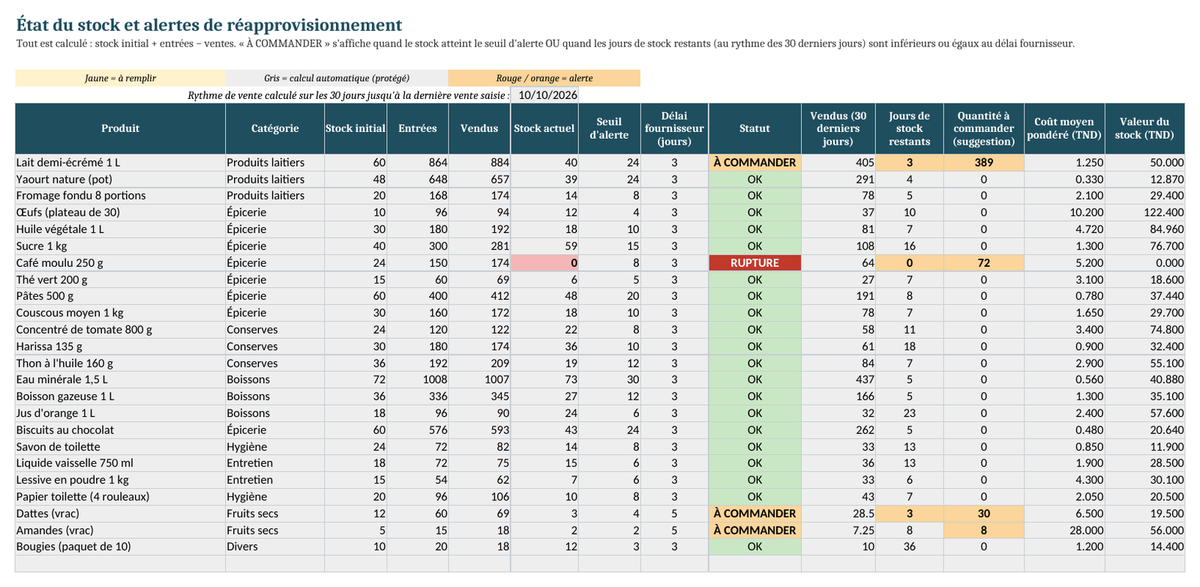1200x587 pixels.
Task: Click the 'Papier toilette (4 rouleaux)' cell
Action: click(120, 497)
